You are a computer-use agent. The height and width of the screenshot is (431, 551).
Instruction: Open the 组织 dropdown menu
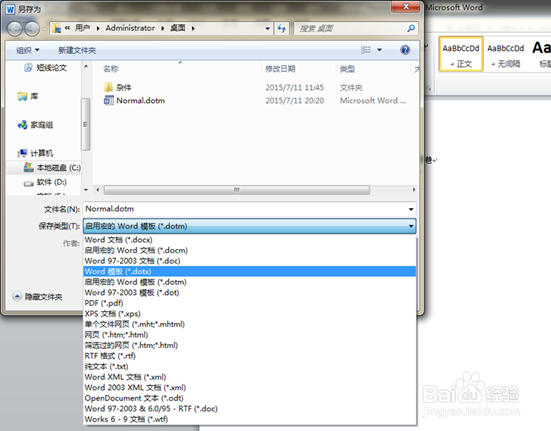[27, 50]
